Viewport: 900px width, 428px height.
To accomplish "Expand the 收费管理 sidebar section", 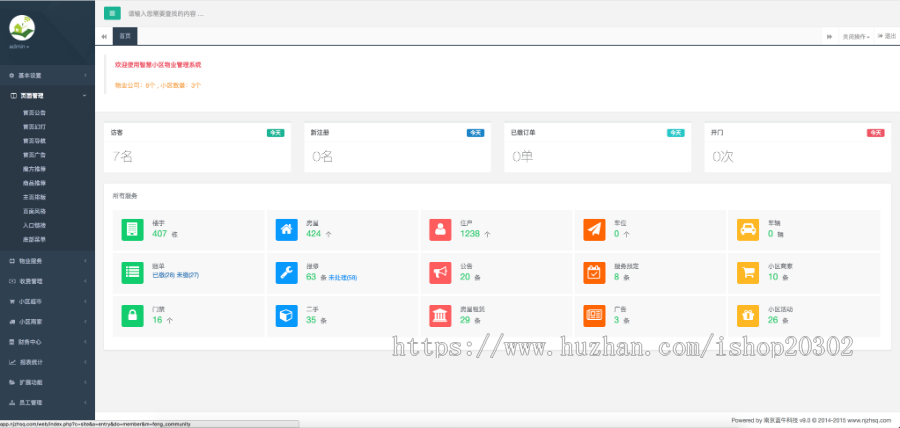I will pos(47,281).
